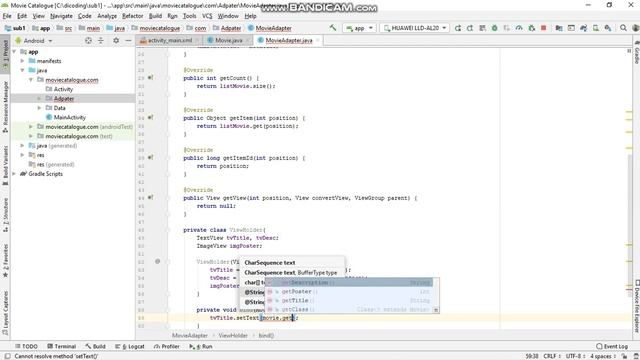Viewport: 640px width, 360px height.
Task: Switch to the Movie.java tab
Action: click(x=229, y=40)
